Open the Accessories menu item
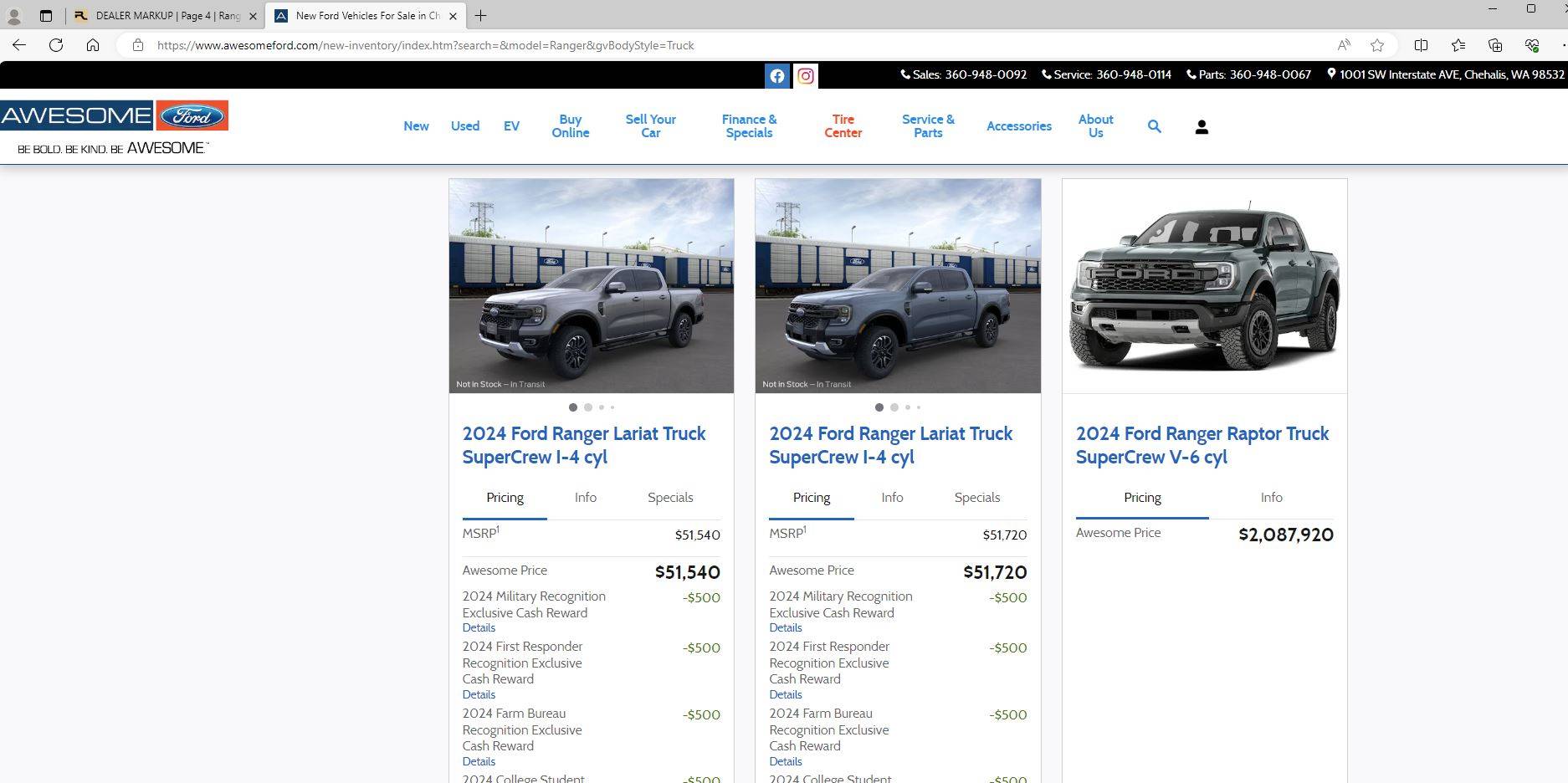 tap(1018, 126)
